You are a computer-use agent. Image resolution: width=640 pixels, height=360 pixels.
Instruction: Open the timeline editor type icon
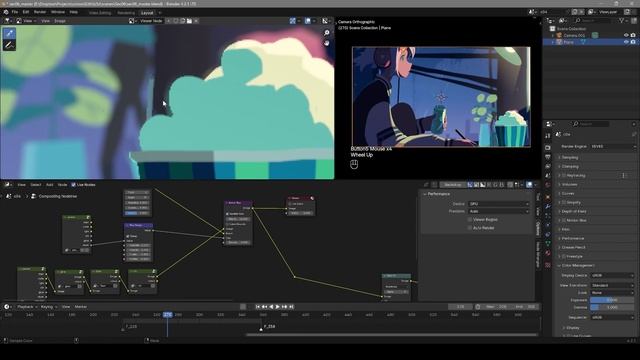(x=7, y=307)
